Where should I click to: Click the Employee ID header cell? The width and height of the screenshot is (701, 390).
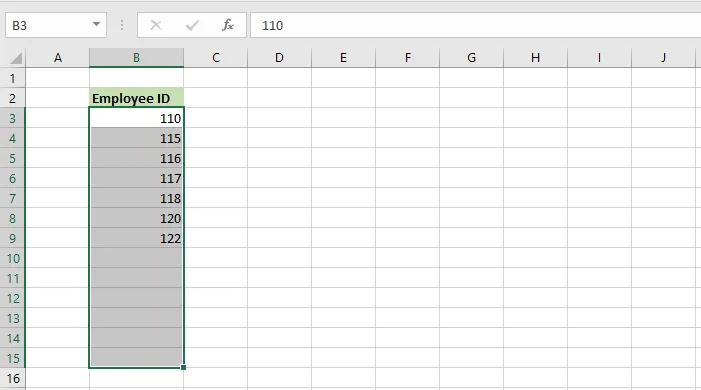pos(136,98)
